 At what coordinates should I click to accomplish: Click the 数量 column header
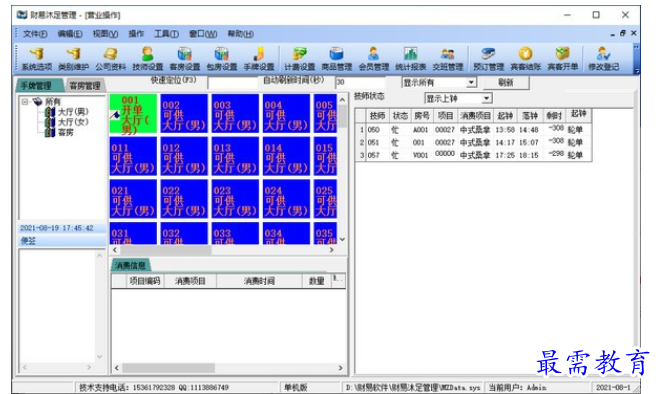tap(316, 281)
